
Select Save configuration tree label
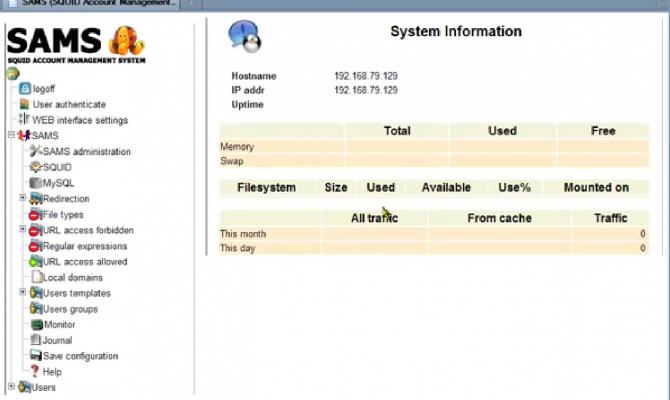pos(80,356)
